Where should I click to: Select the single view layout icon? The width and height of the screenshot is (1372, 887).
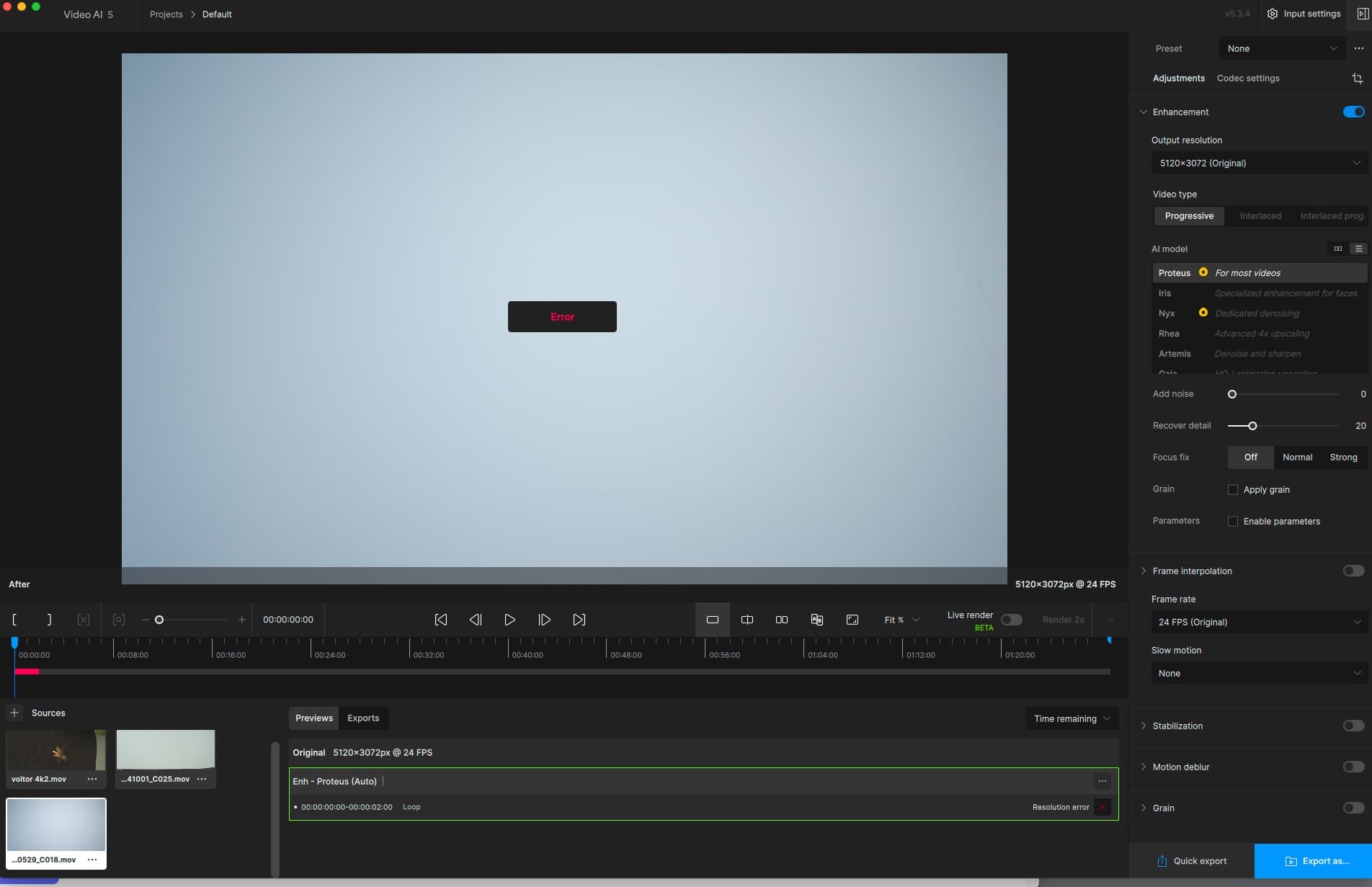pyautogui.click(x=712, y=620)
